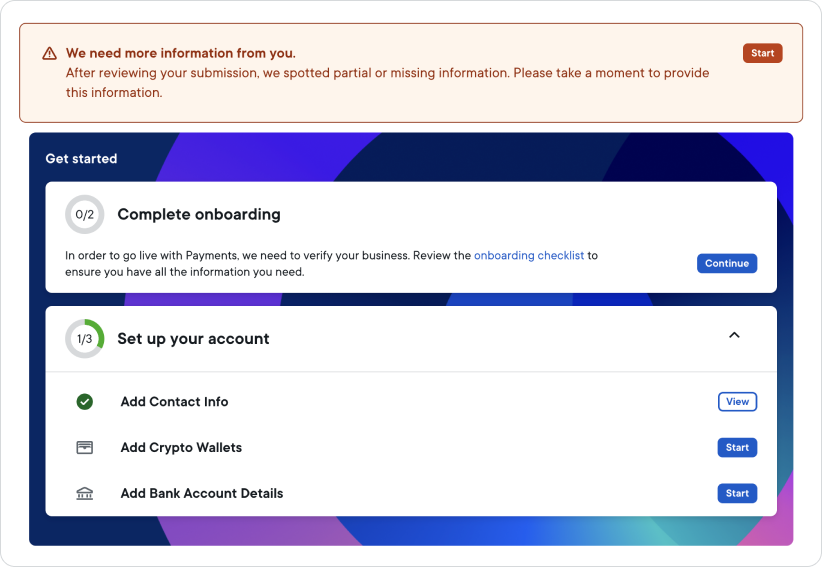Collapse the Set up your account section
The image size is (822, 567).
734,336
